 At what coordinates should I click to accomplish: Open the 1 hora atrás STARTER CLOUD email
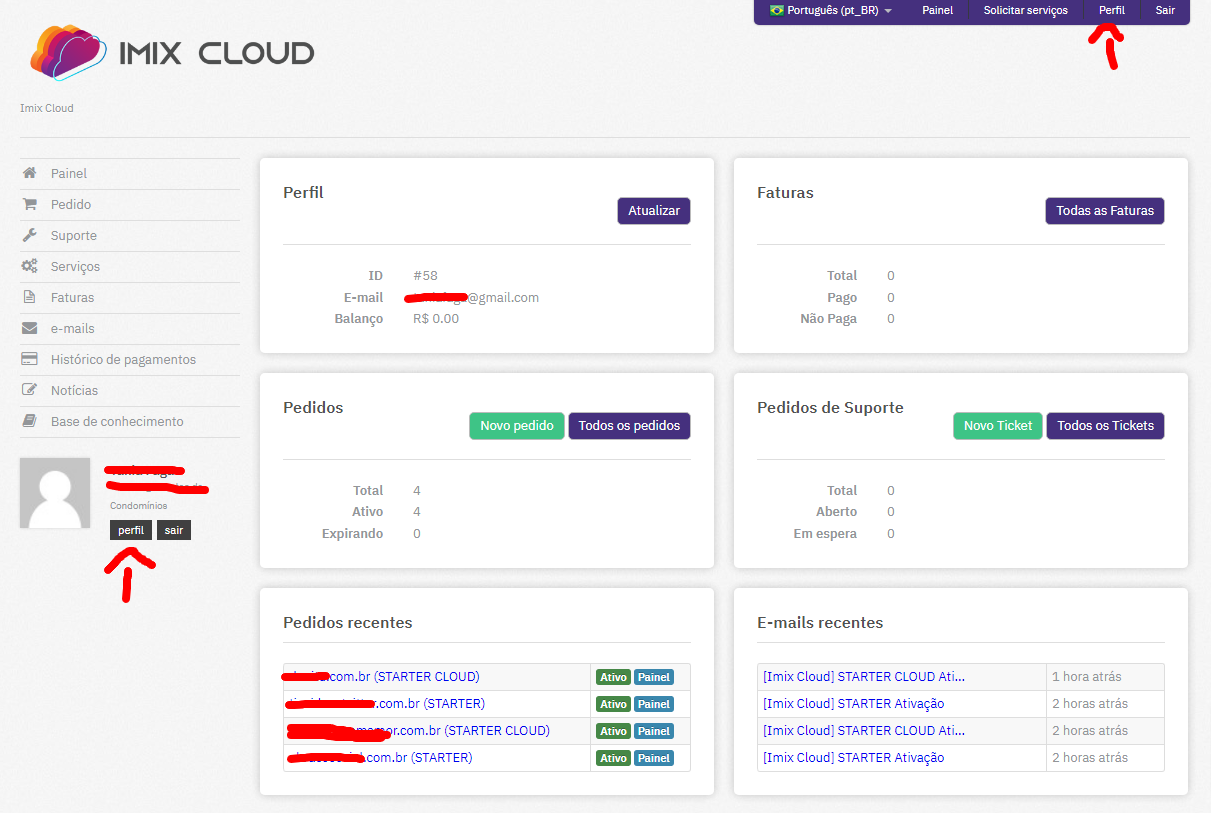point(864,677)
